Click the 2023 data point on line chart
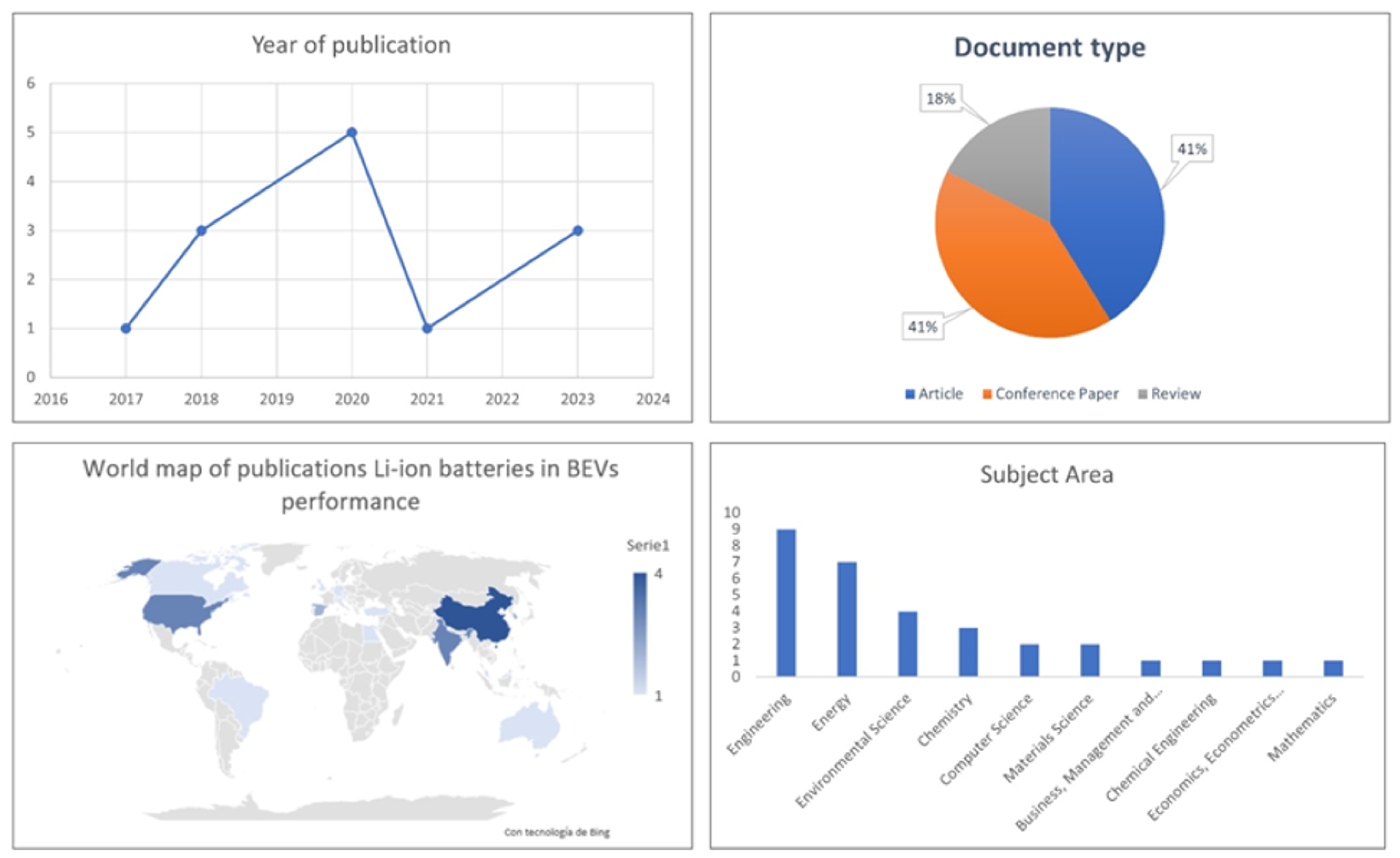This screenshot has height=858, width=1400. tap(577, 231)
